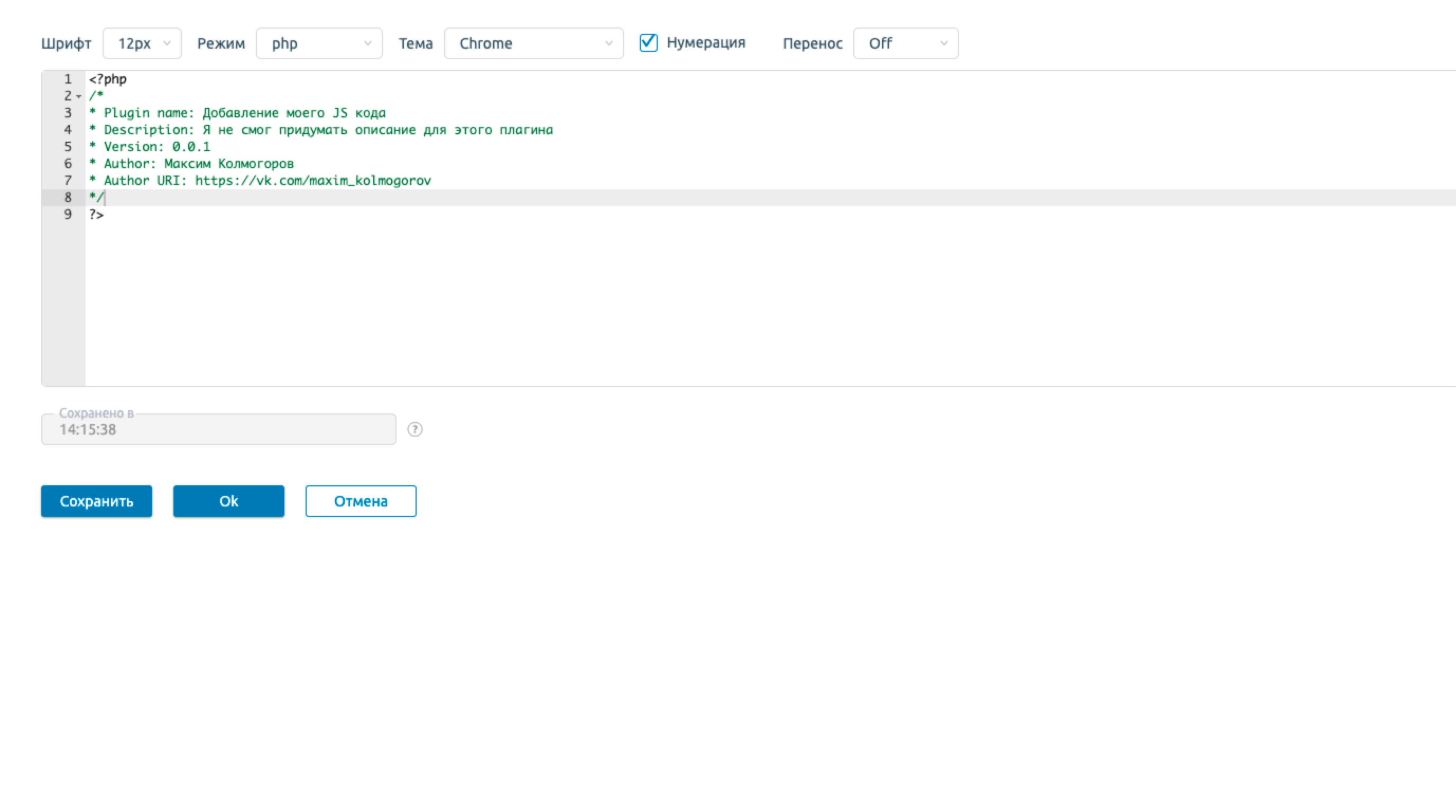Click the 'Description' comment line
This screenshot has height=812, width=1456.
[x=321, y=130]
